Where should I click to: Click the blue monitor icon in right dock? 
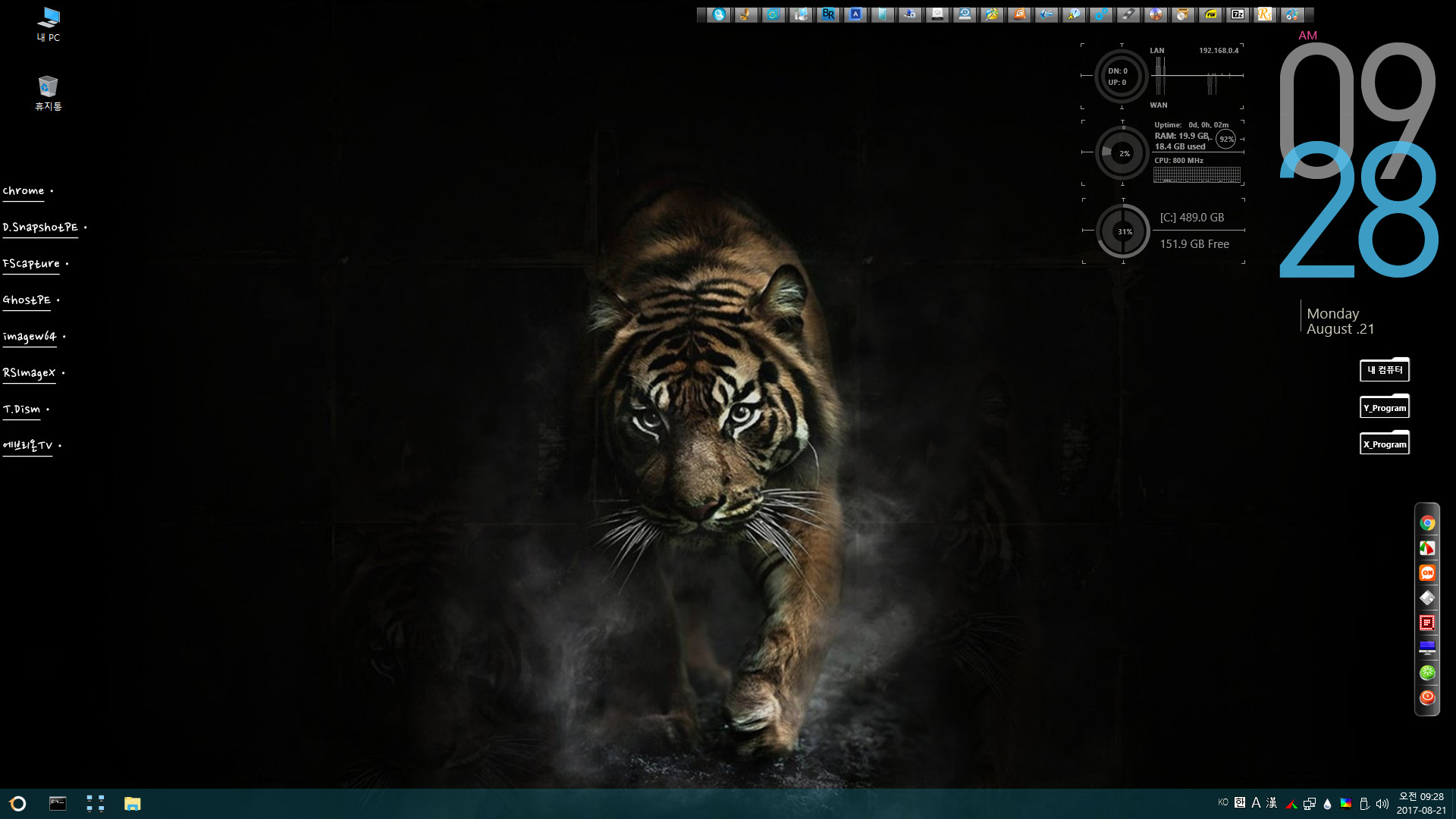(x=1427, y=648)
